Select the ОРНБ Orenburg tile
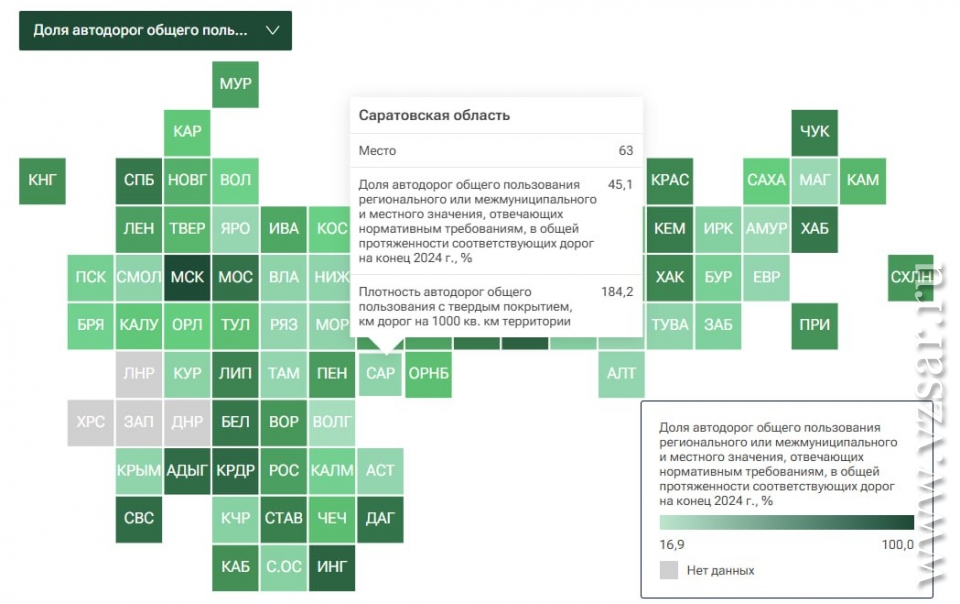 (429, 374)
